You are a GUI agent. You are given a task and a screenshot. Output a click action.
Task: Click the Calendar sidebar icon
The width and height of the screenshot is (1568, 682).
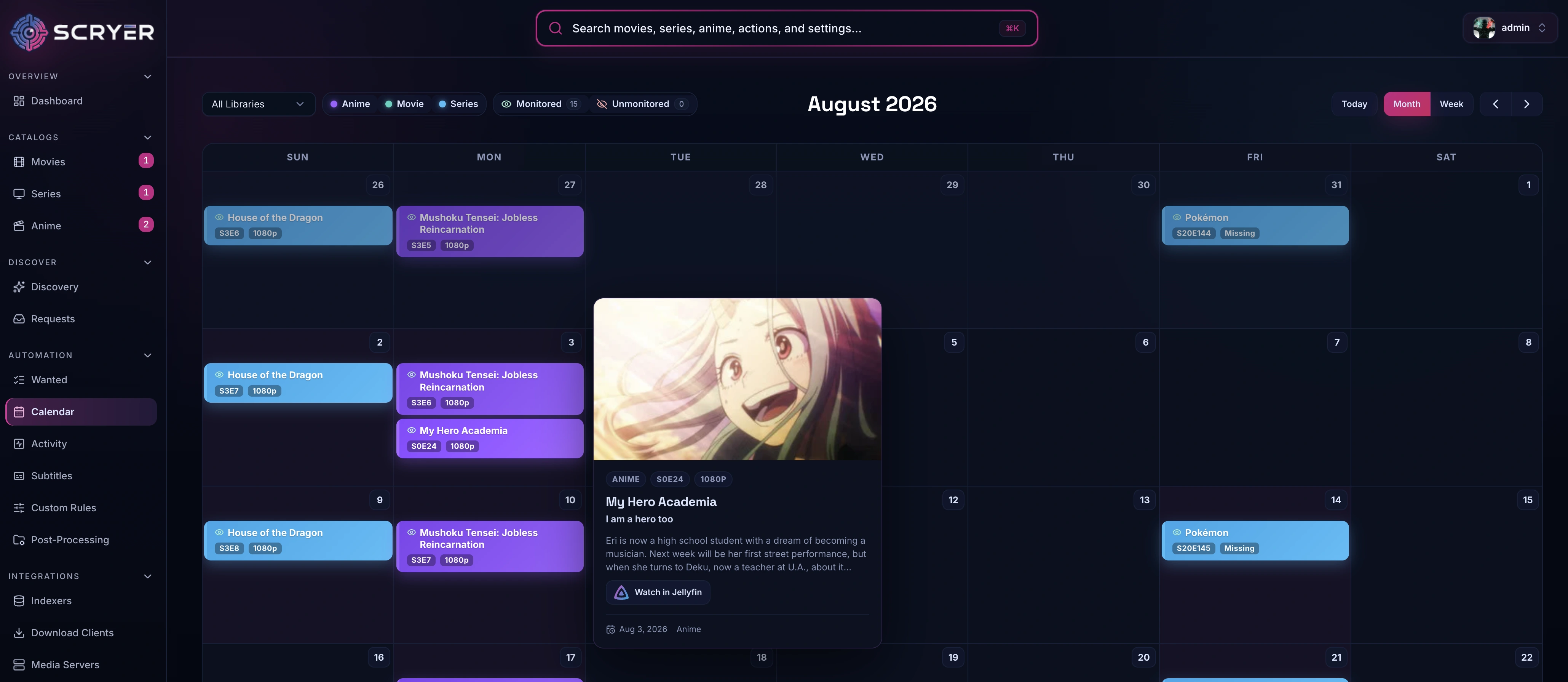click(x=19, y=412)
